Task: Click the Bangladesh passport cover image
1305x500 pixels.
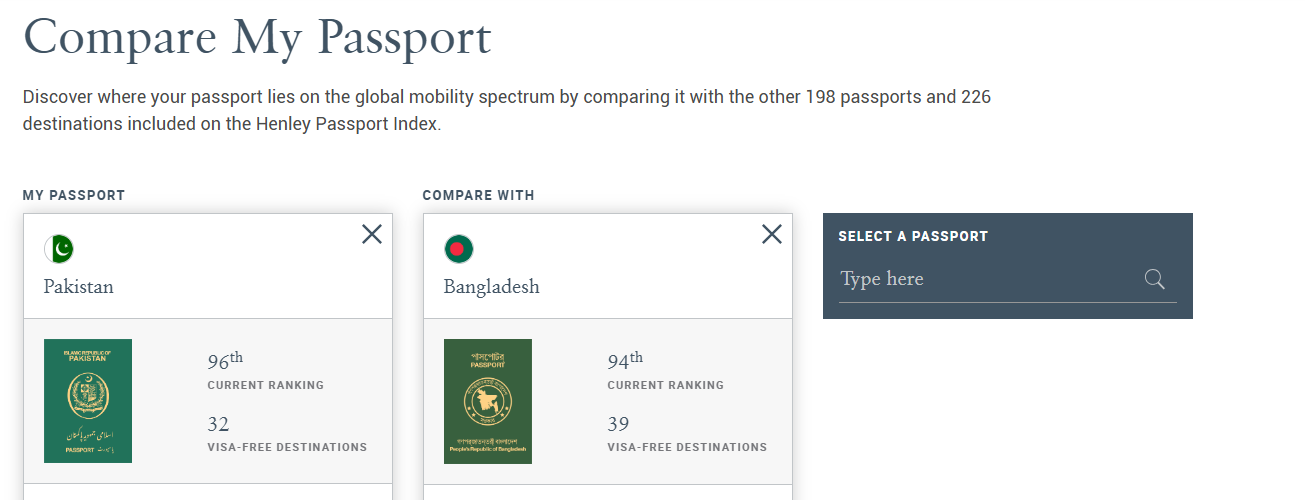Action: [488, 401]
